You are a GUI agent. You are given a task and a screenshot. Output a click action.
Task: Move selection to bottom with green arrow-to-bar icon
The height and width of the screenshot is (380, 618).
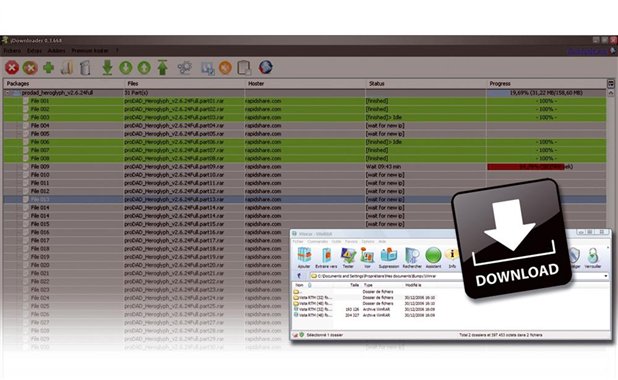[x=107, y=68]
